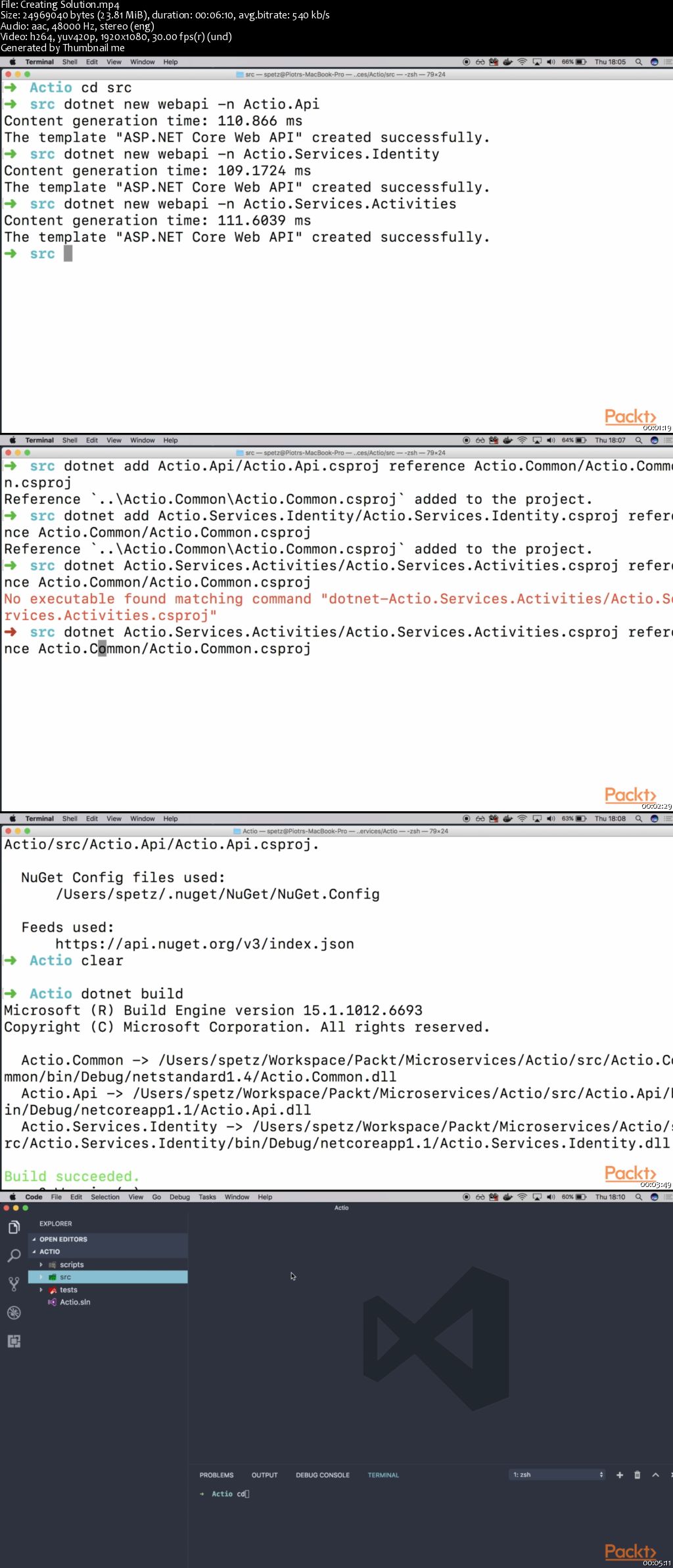Expand the tests folder arrow

tap(41, 1289)
